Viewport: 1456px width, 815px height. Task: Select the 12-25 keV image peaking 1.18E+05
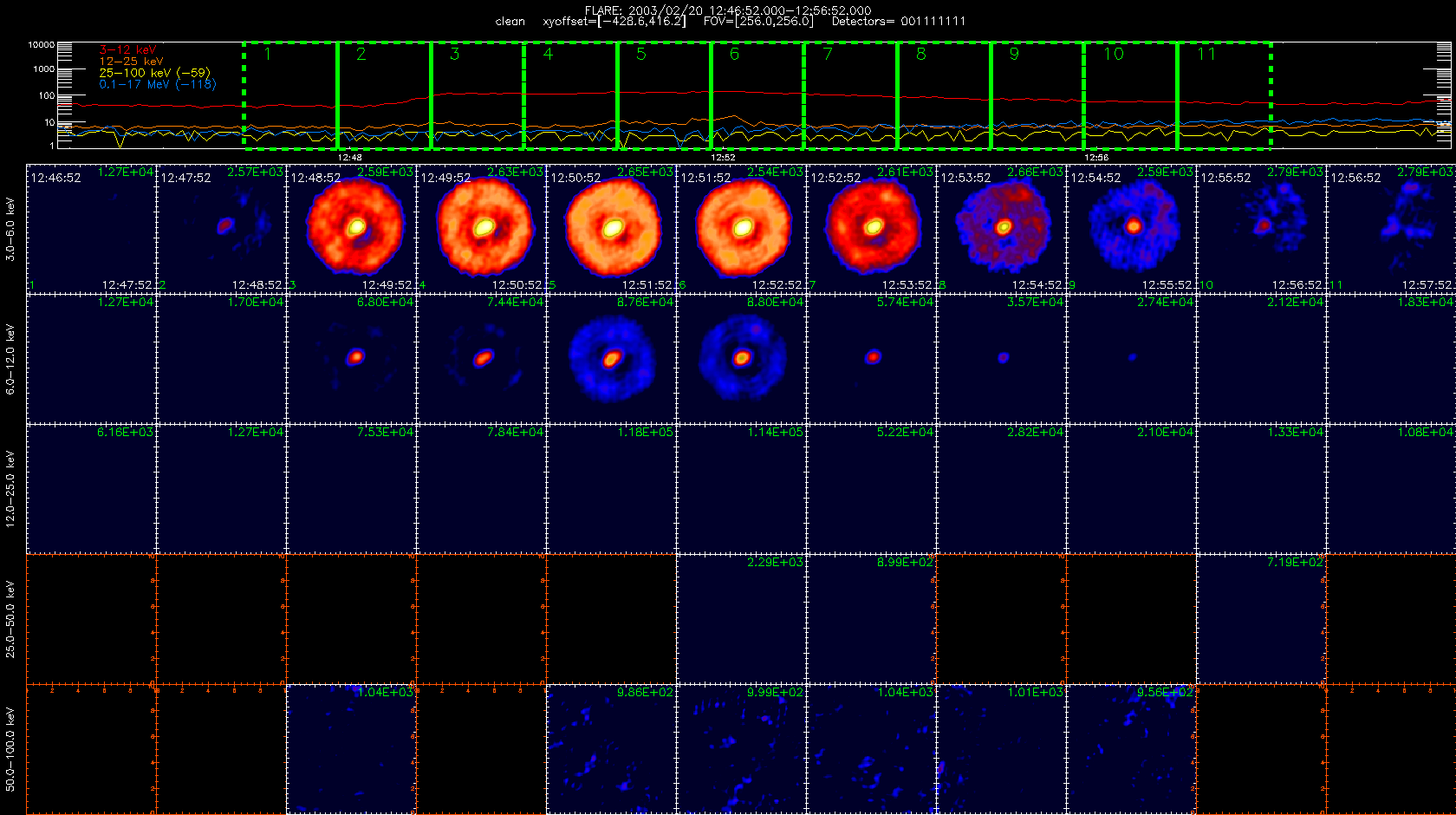coord(612,489)
